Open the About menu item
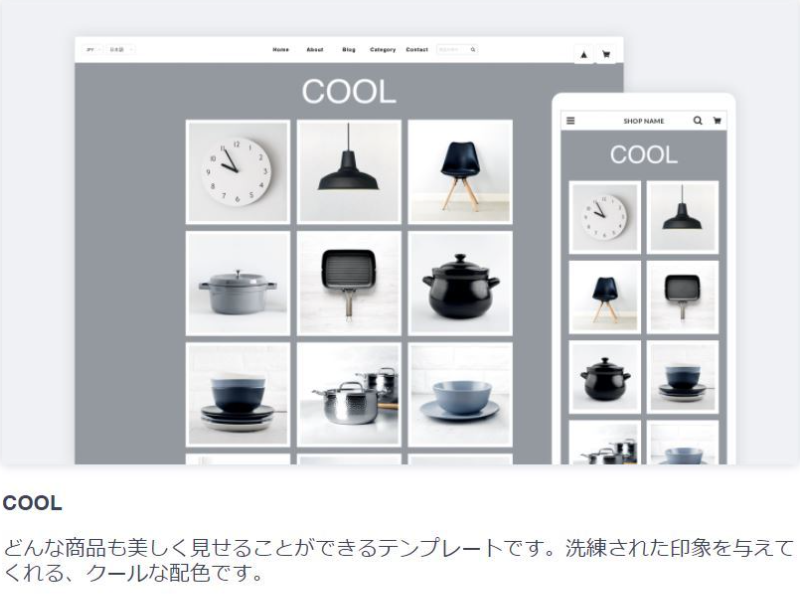 click(315, 49)
